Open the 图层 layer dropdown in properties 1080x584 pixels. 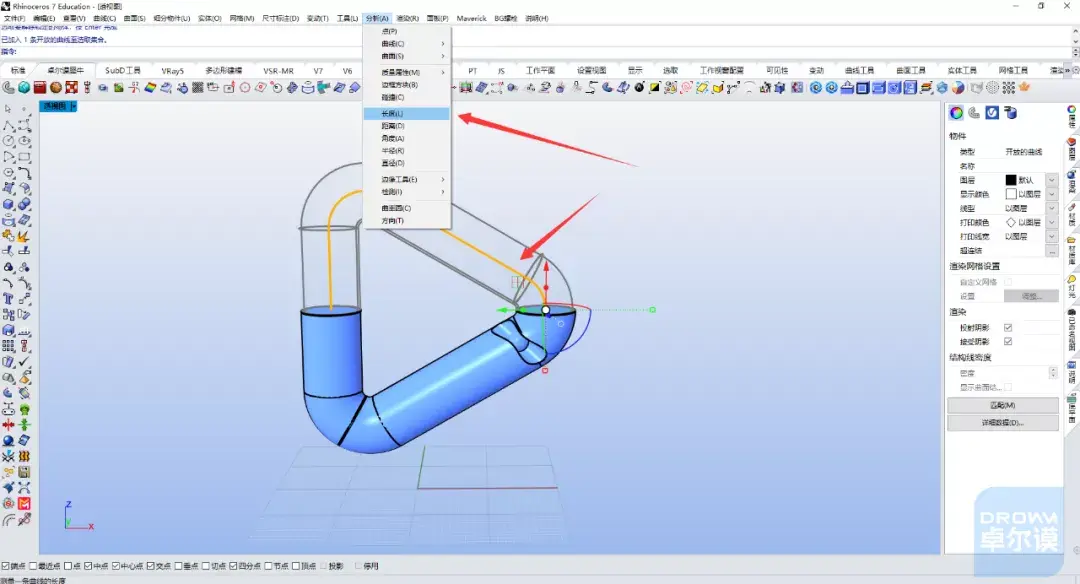[x=1052, y=180]
